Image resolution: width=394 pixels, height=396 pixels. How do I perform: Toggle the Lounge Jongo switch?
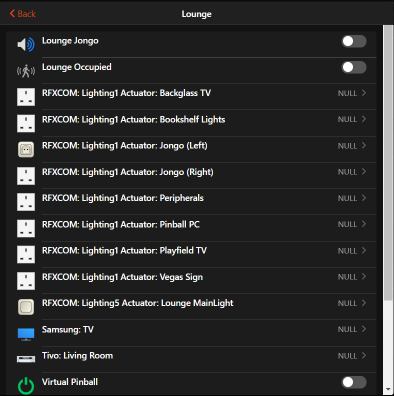pyautogui.click(x=354, y=41)
